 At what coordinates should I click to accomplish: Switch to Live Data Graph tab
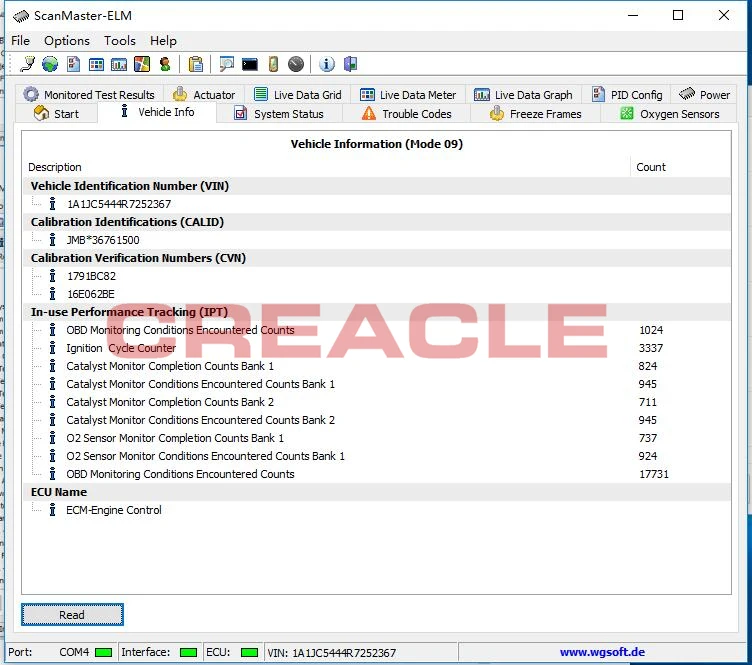(x=523, y=94)
